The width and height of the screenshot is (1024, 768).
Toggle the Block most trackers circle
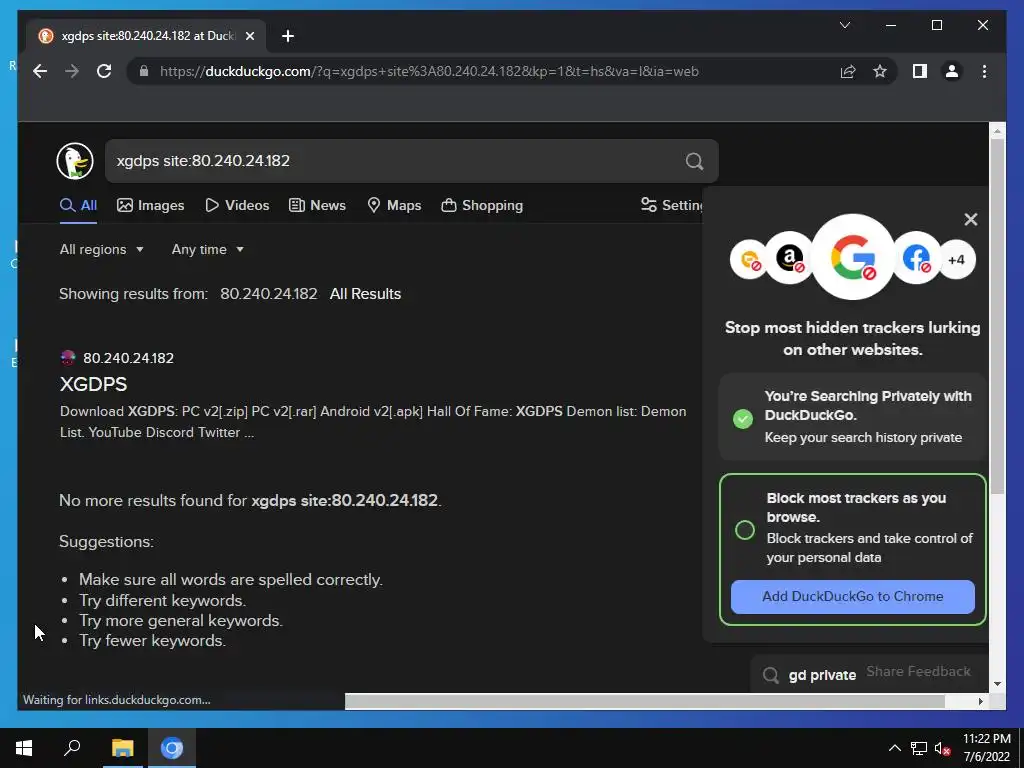744,530
